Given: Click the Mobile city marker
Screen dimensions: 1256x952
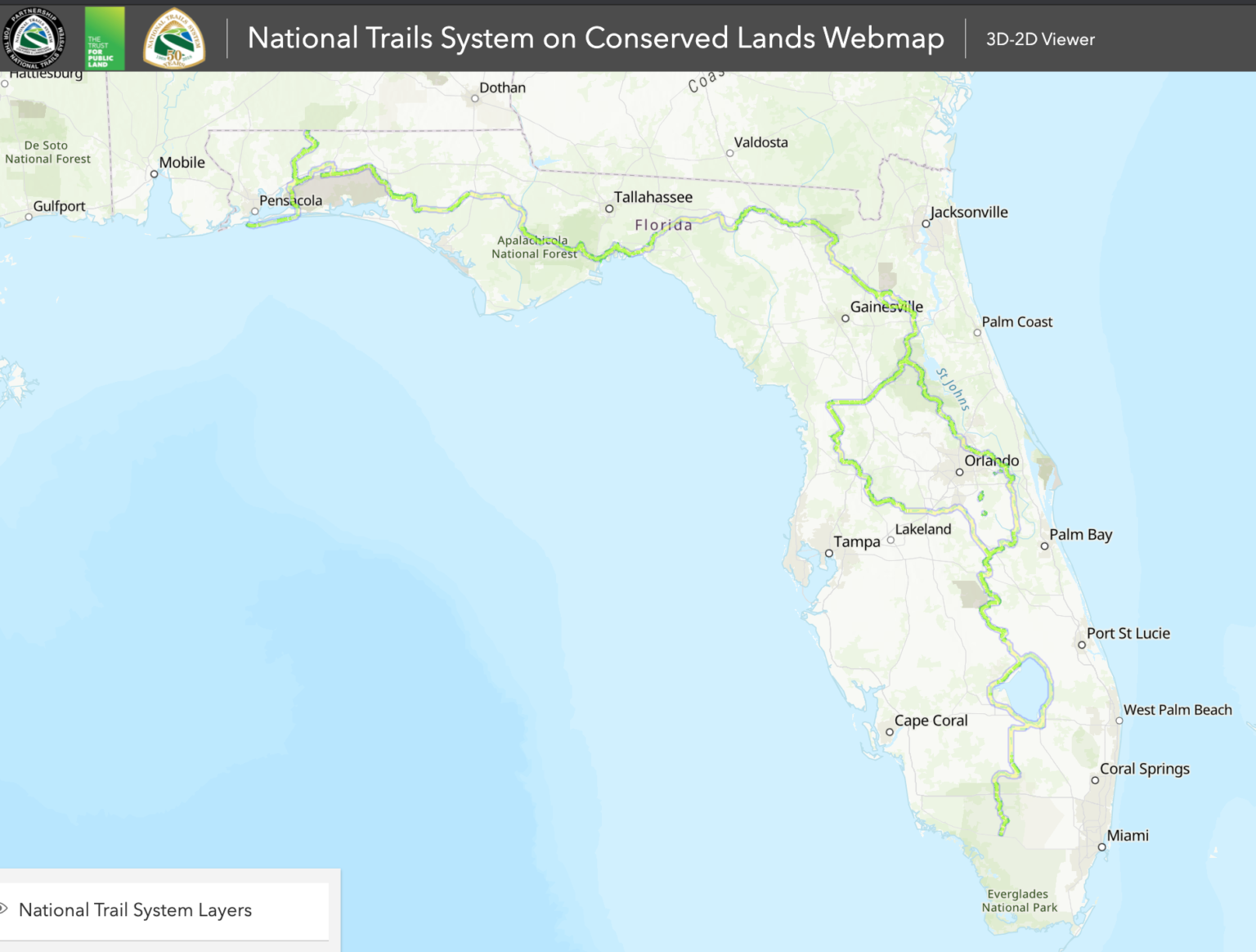Looking at the screenshot, I should pos(154,173).
